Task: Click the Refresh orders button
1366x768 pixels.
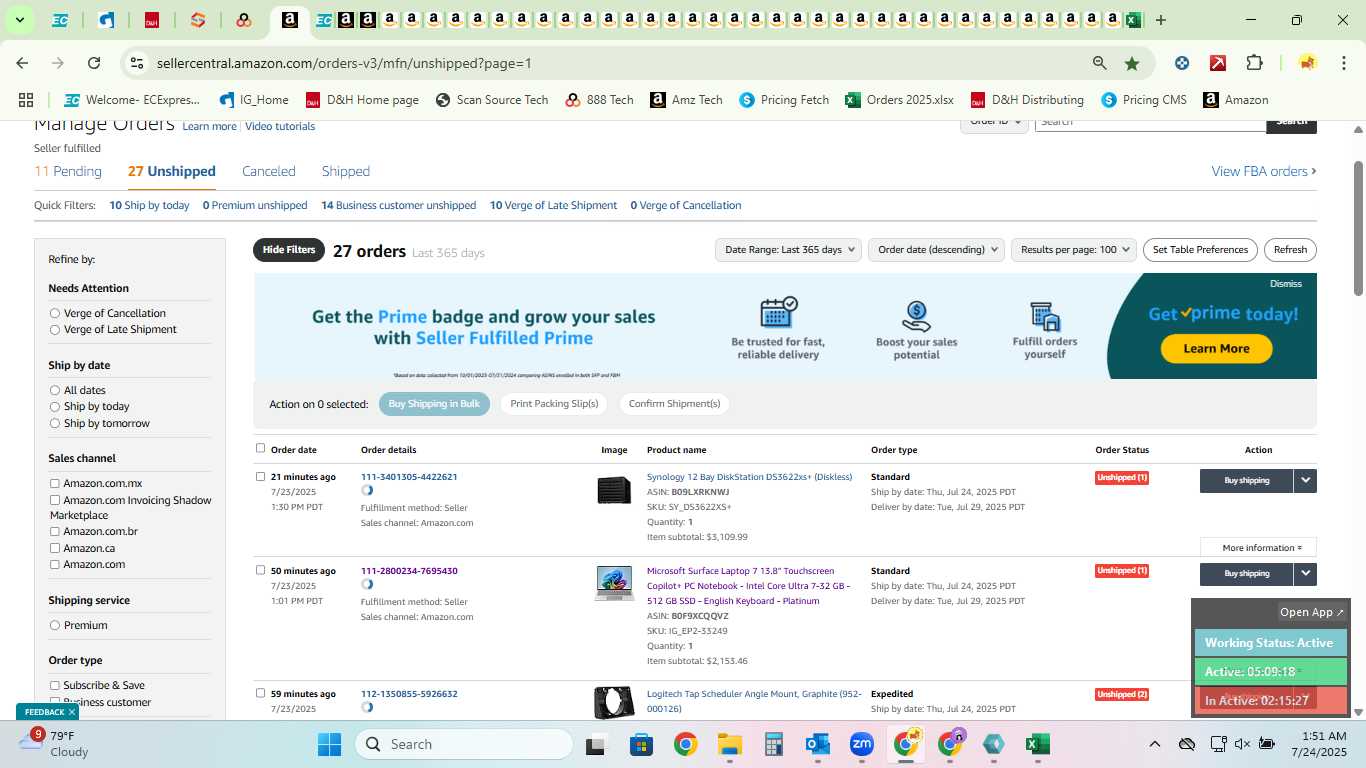Action: pyautogui.click(x=1290, y=250)
